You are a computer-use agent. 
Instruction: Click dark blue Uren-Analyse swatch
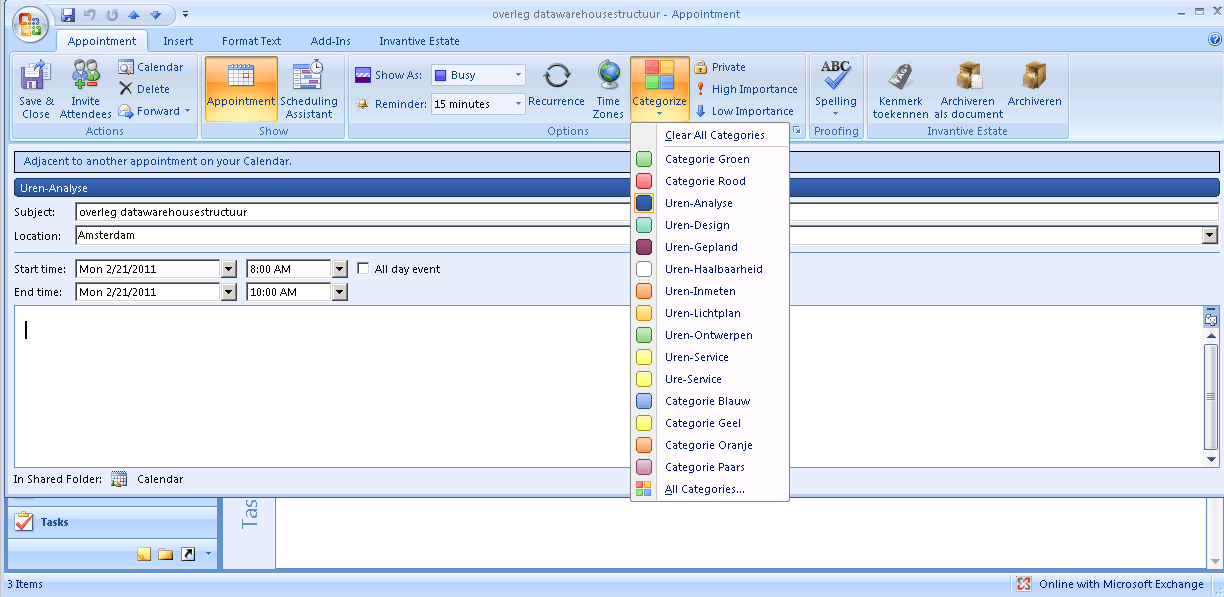pyautogui.click(x=644, y=203)
